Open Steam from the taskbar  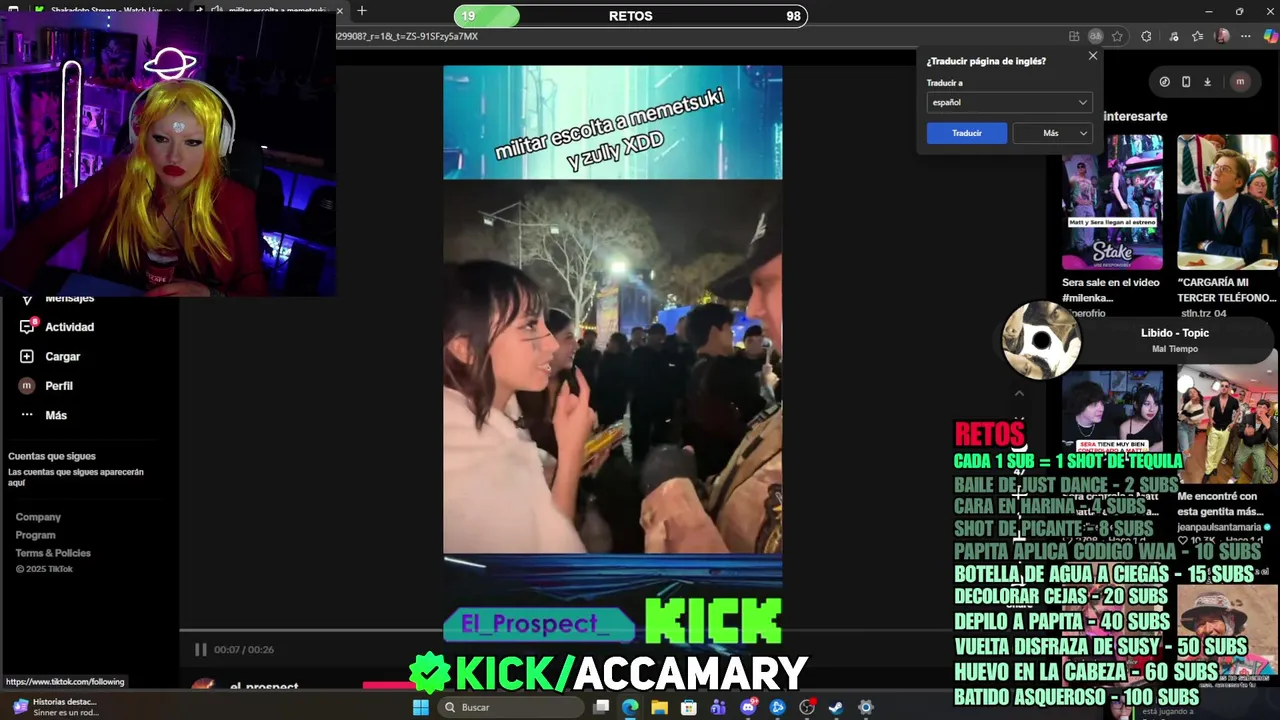836,707
